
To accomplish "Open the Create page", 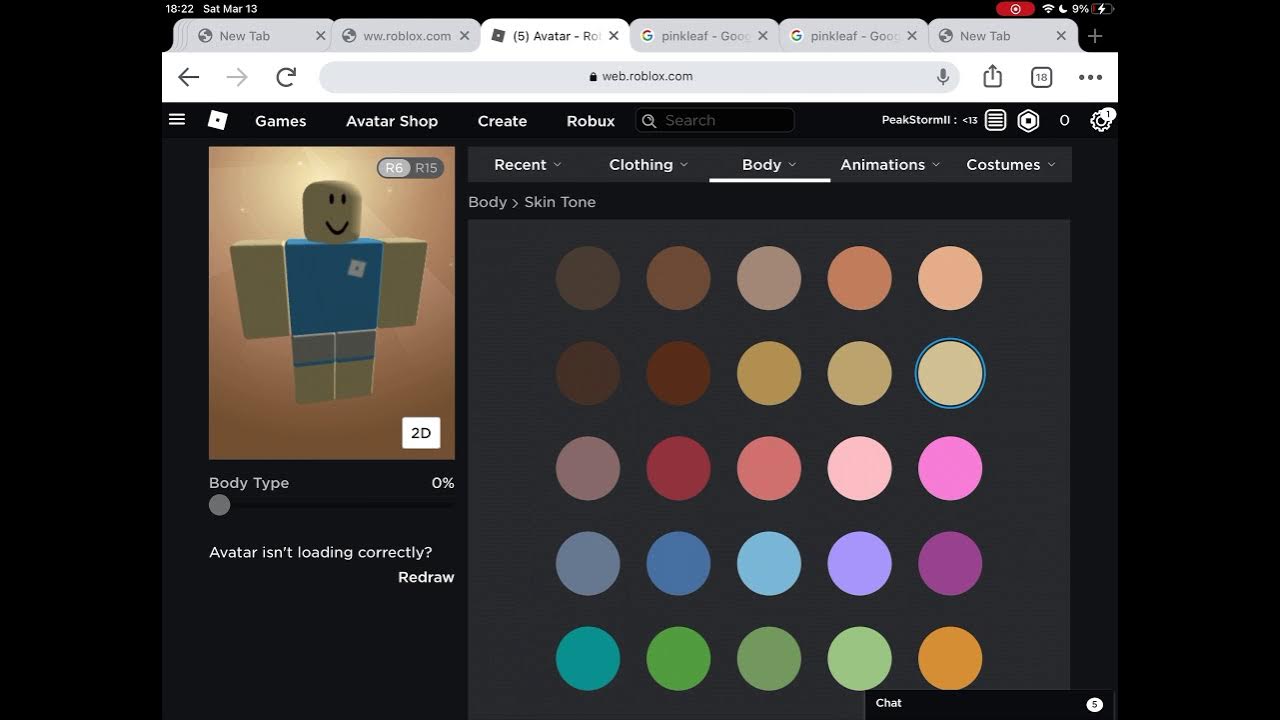I will pos(502,121).
